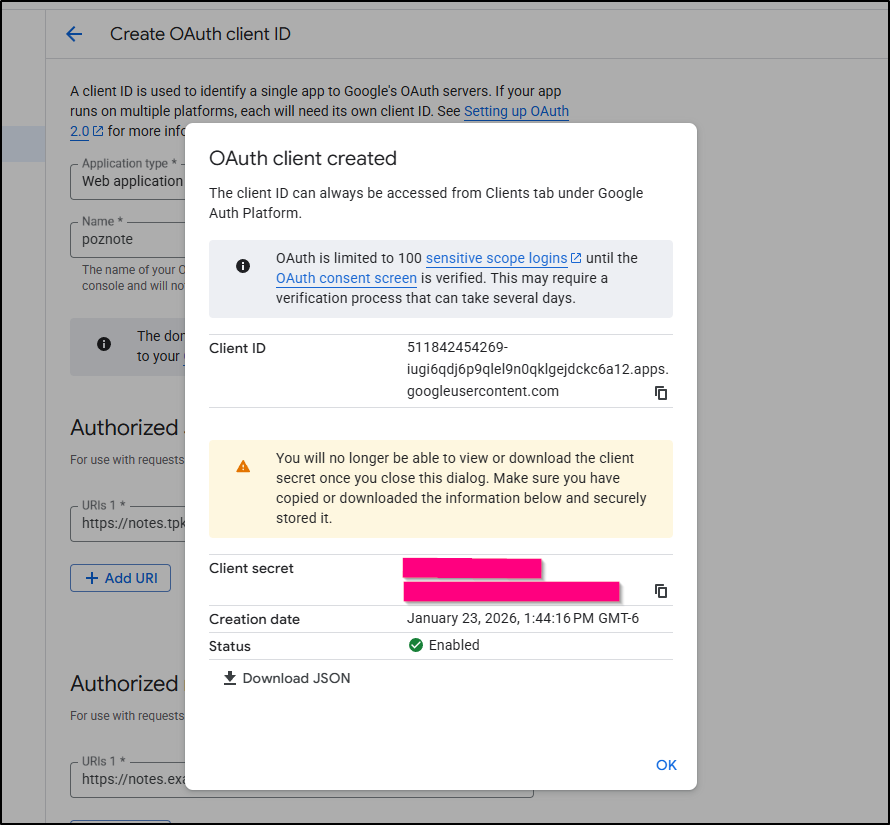
Task: Click the URIs 1 field starting with notes.tpk
Action: click(128, 521)
